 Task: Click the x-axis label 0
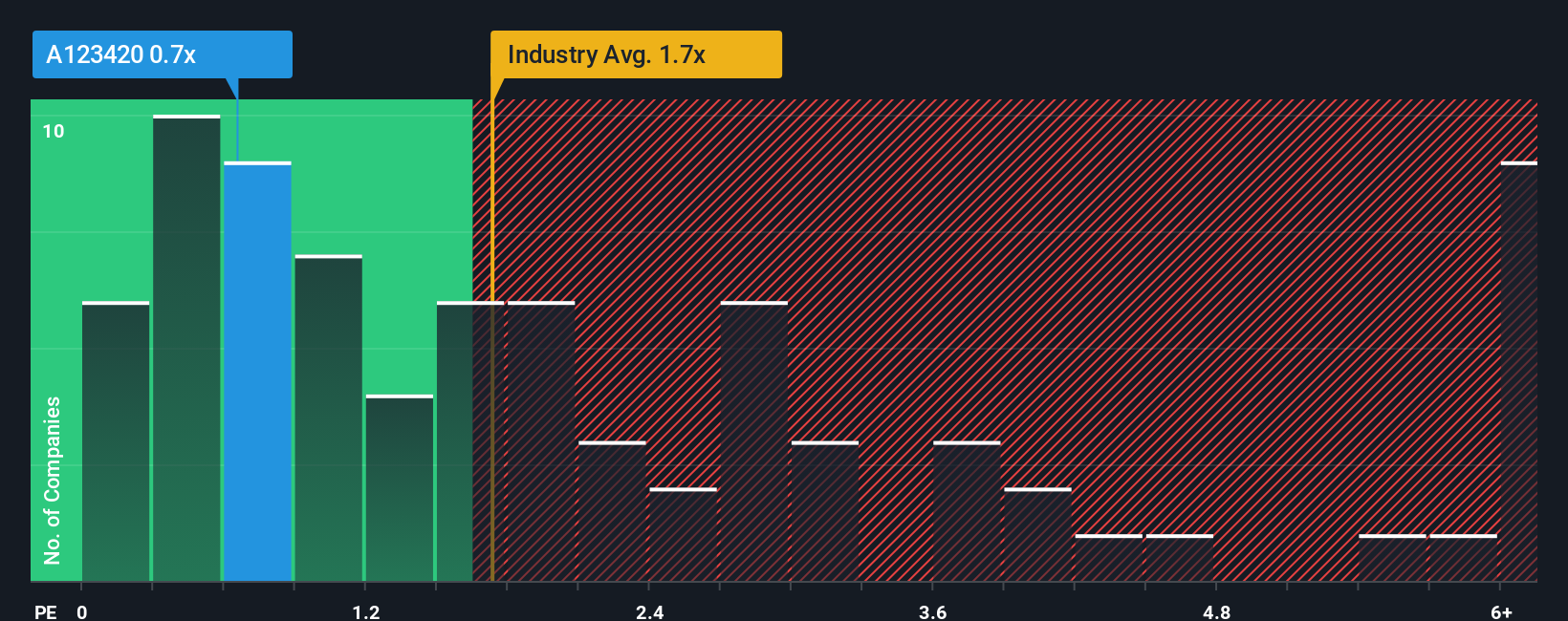pos(82,611)
